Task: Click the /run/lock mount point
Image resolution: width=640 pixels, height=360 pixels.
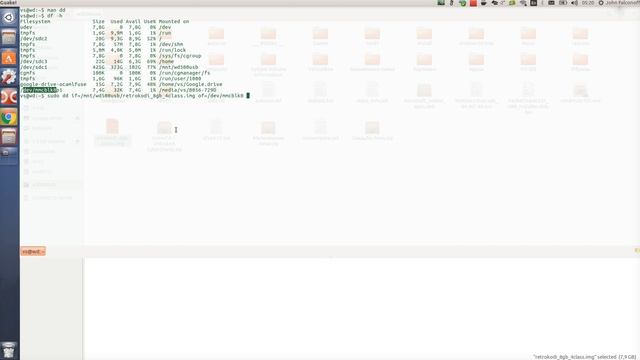Action: 172,50
